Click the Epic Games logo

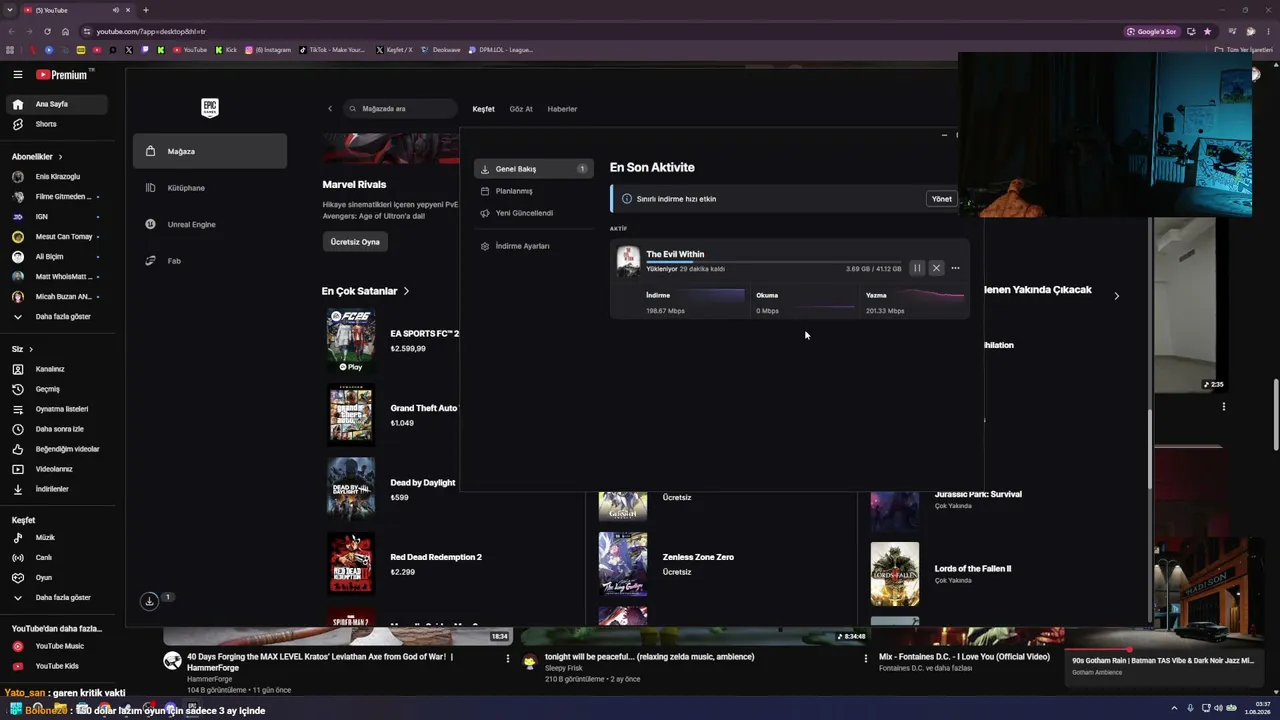coord(209,108)
